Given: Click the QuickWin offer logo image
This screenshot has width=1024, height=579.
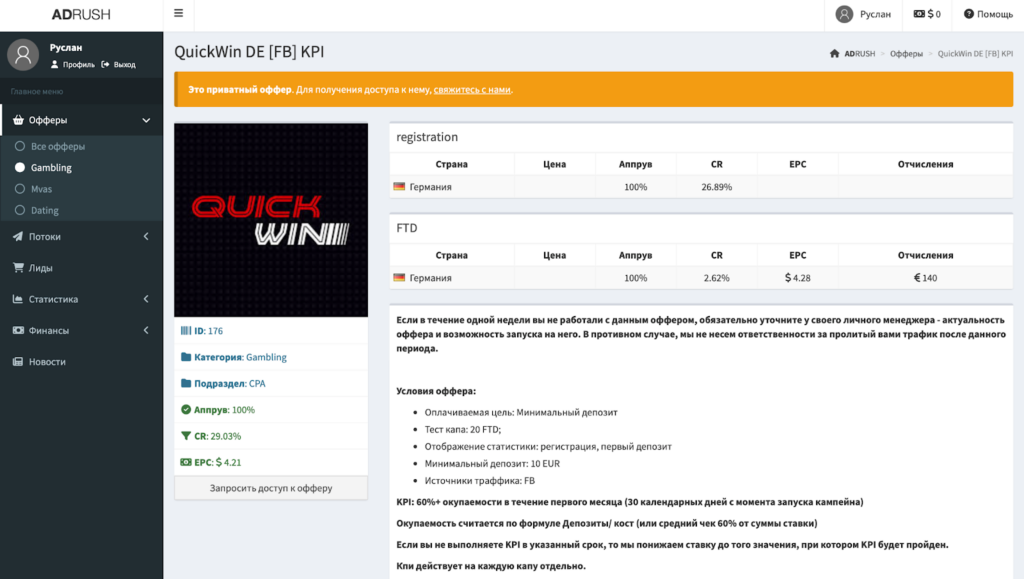Looking at the screenshot, I should (271, 220).
